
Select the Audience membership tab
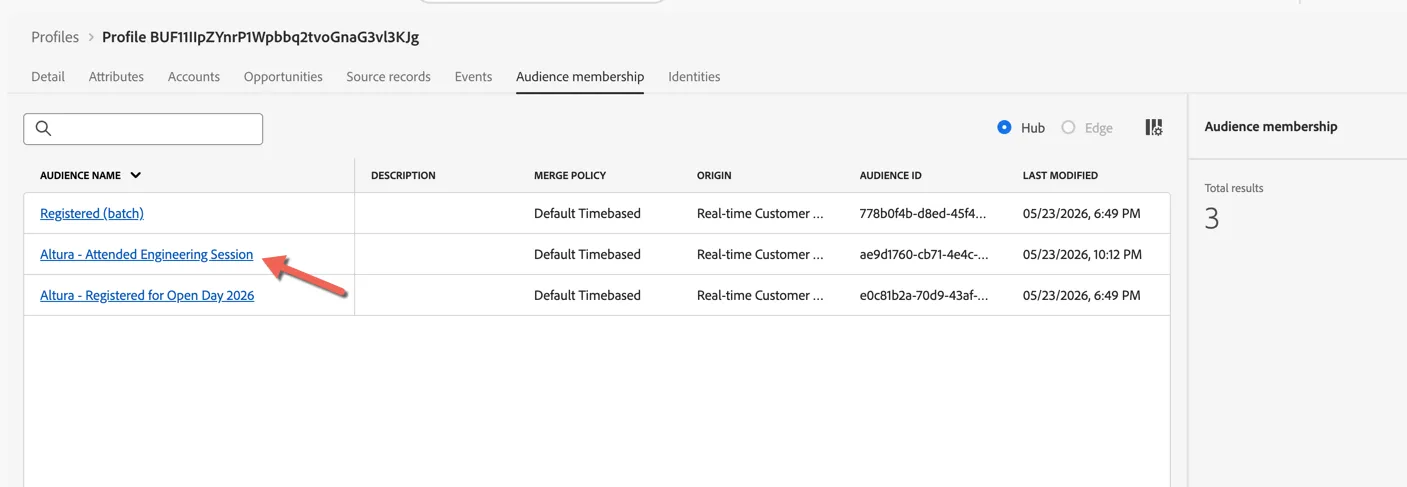(x=580, y=76)
